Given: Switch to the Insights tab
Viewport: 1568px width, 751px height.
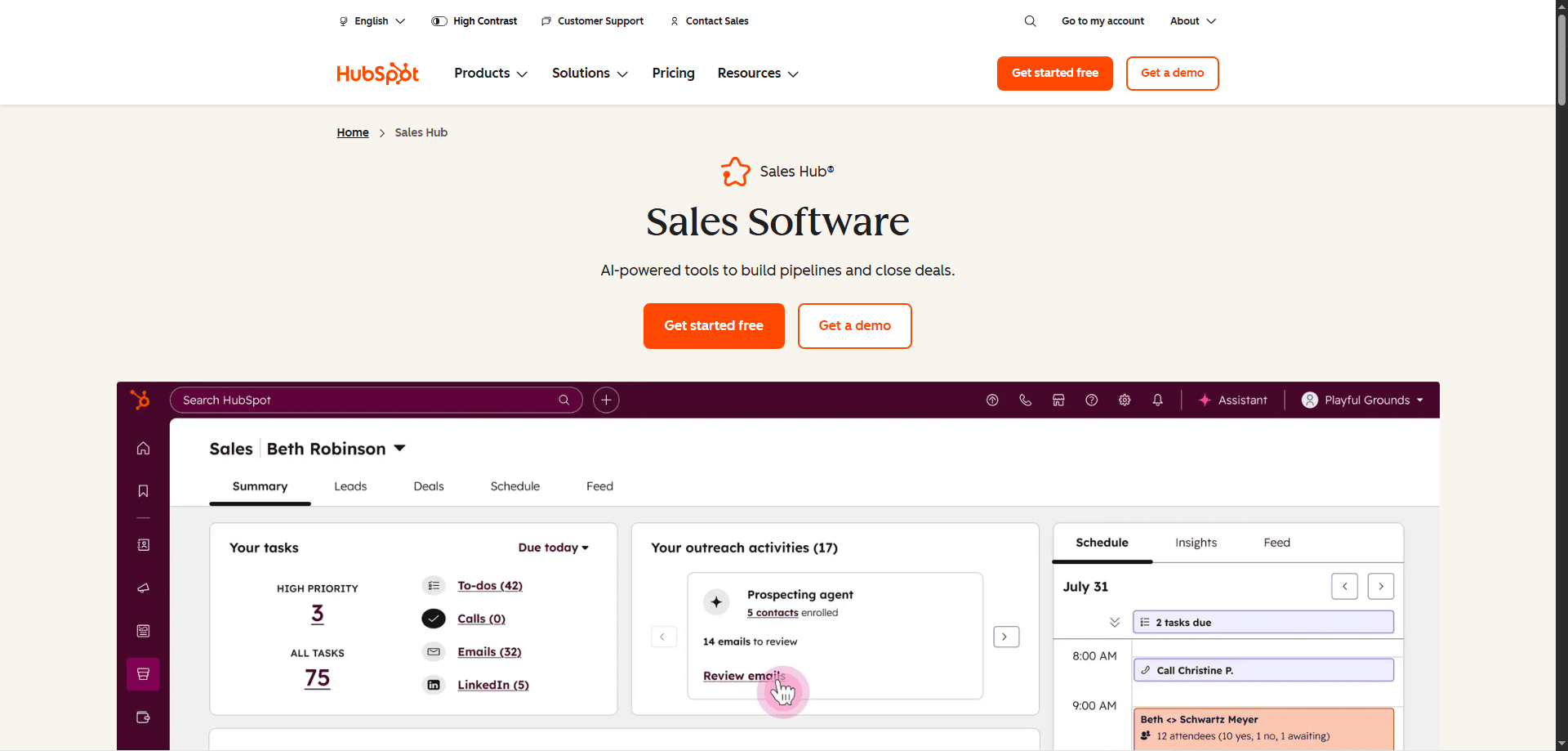Looking at the screenshot, I should 1196,543.
